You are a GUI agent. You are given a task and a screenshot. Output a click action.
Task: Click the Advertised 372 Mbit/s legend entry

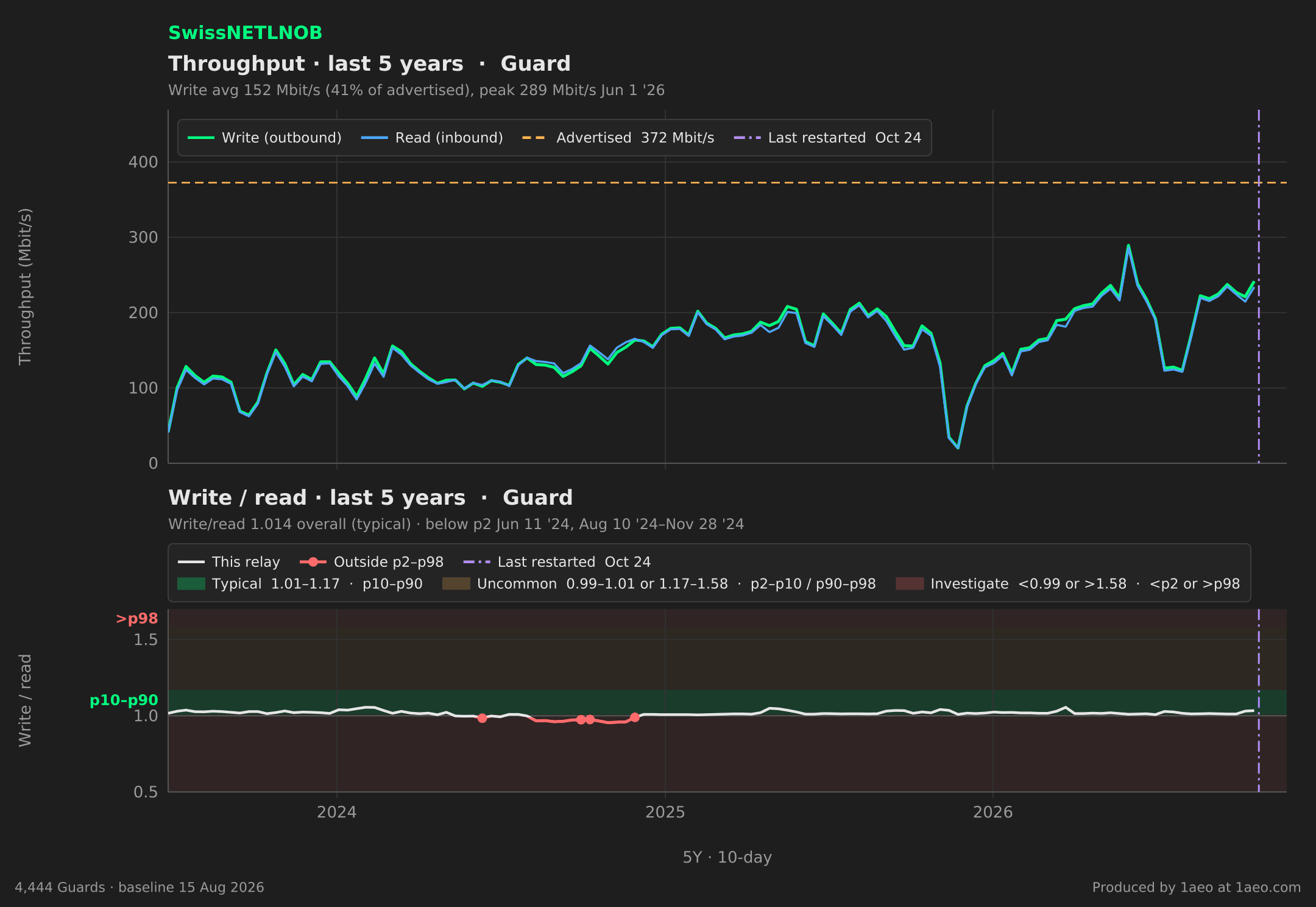[x=618, y=138]
